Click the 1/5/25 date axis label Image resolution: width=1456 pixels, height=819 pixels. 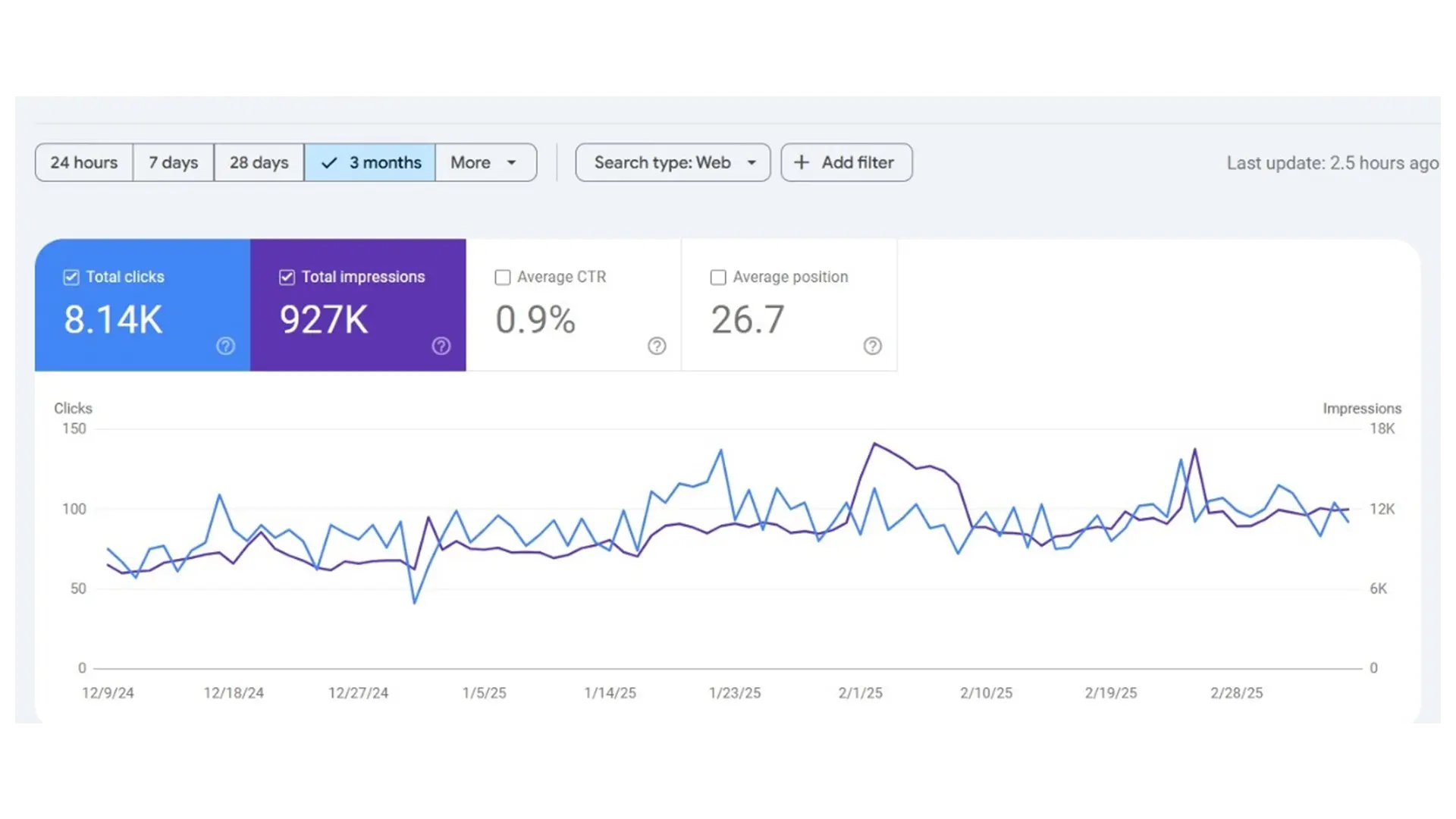tap(485, 693)
